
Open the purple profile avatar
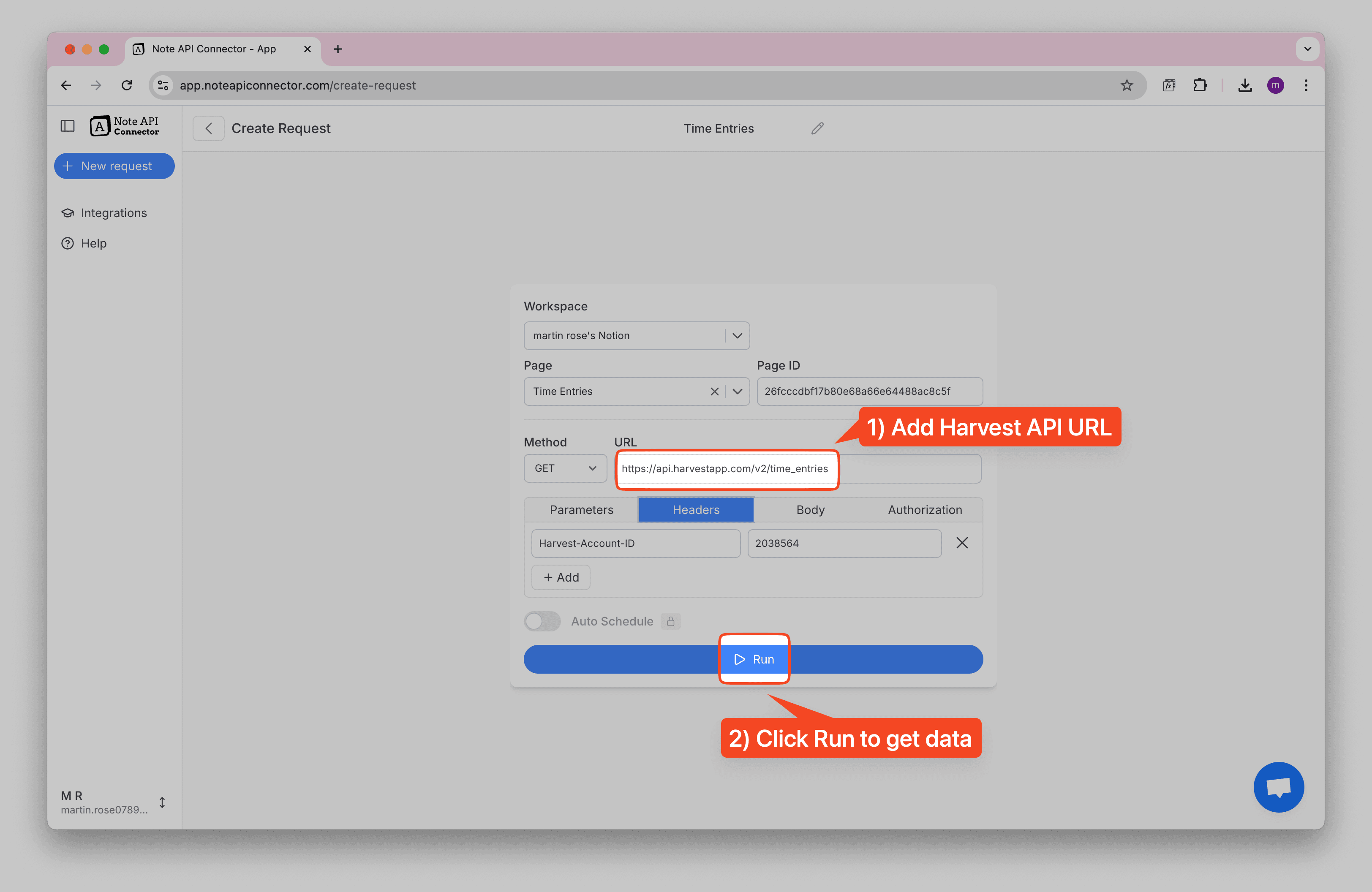[1275, 85]
